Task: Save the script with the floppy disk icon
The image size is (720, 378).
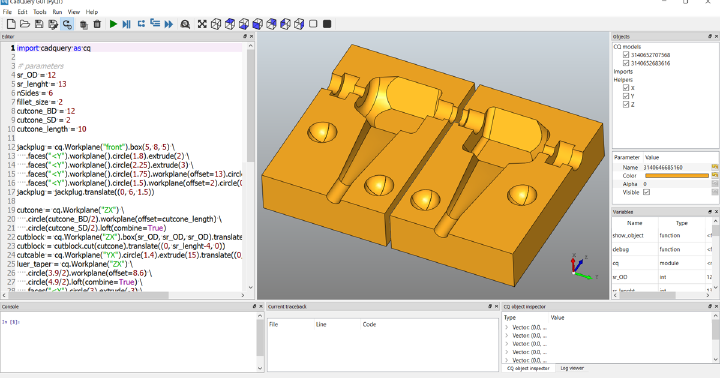Action: pos(39,24)
